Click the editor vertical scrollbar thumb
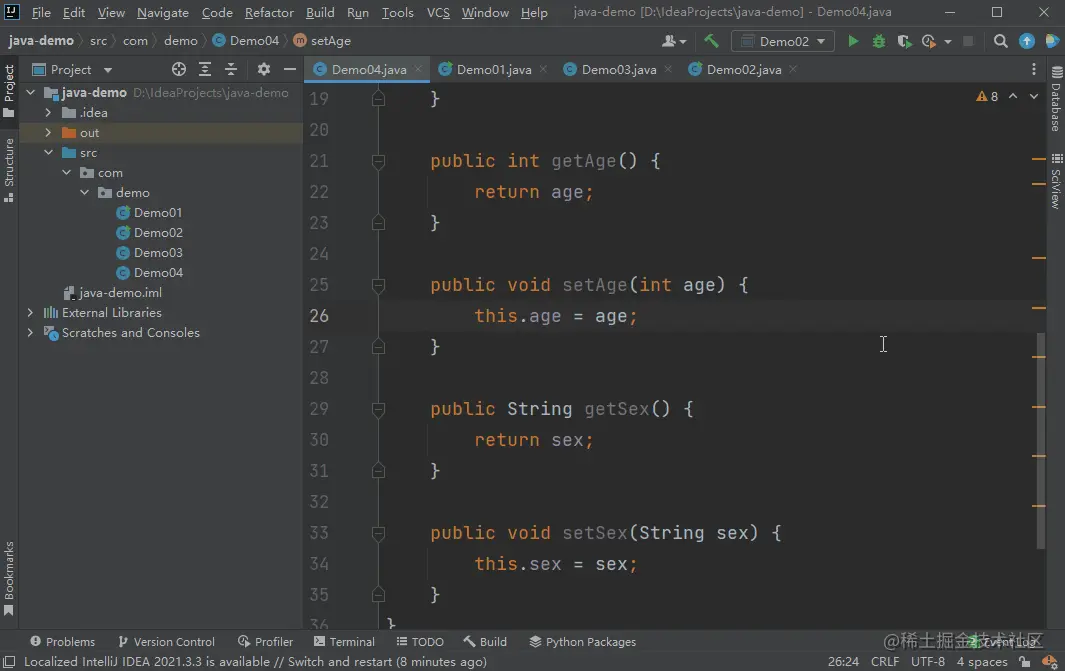 point(1041,440)
